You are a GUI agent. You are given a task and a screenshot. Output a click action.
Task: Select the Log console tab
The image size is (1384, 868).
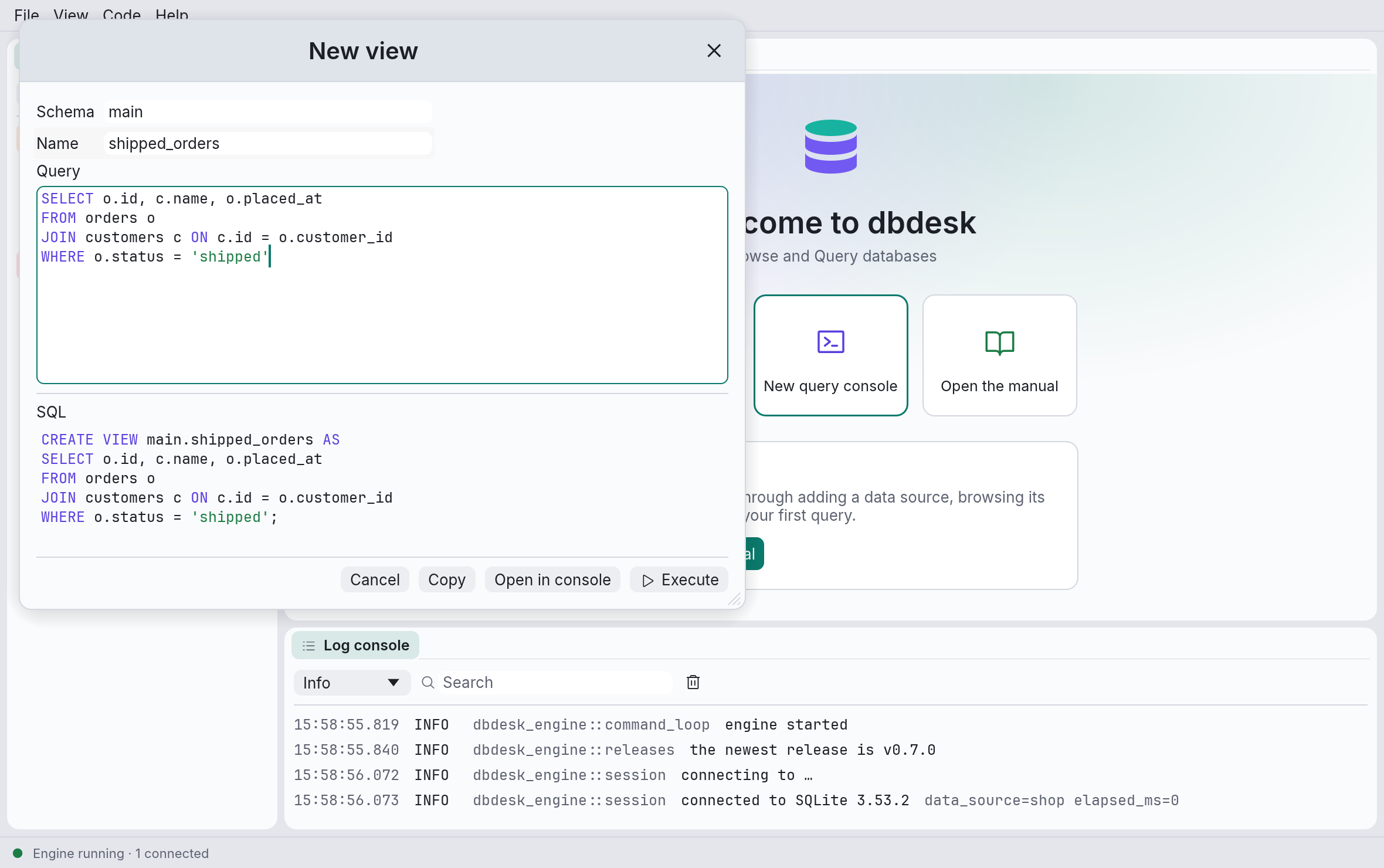[355, 645]
